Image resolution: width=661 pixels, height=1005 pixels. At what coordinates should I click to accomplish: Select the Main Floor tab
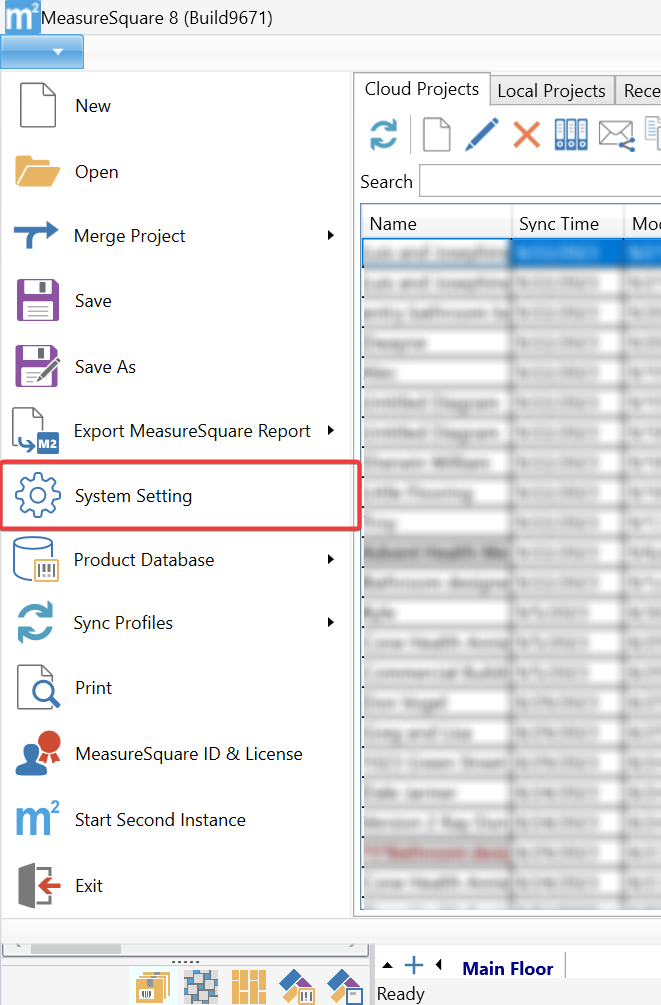508,968
